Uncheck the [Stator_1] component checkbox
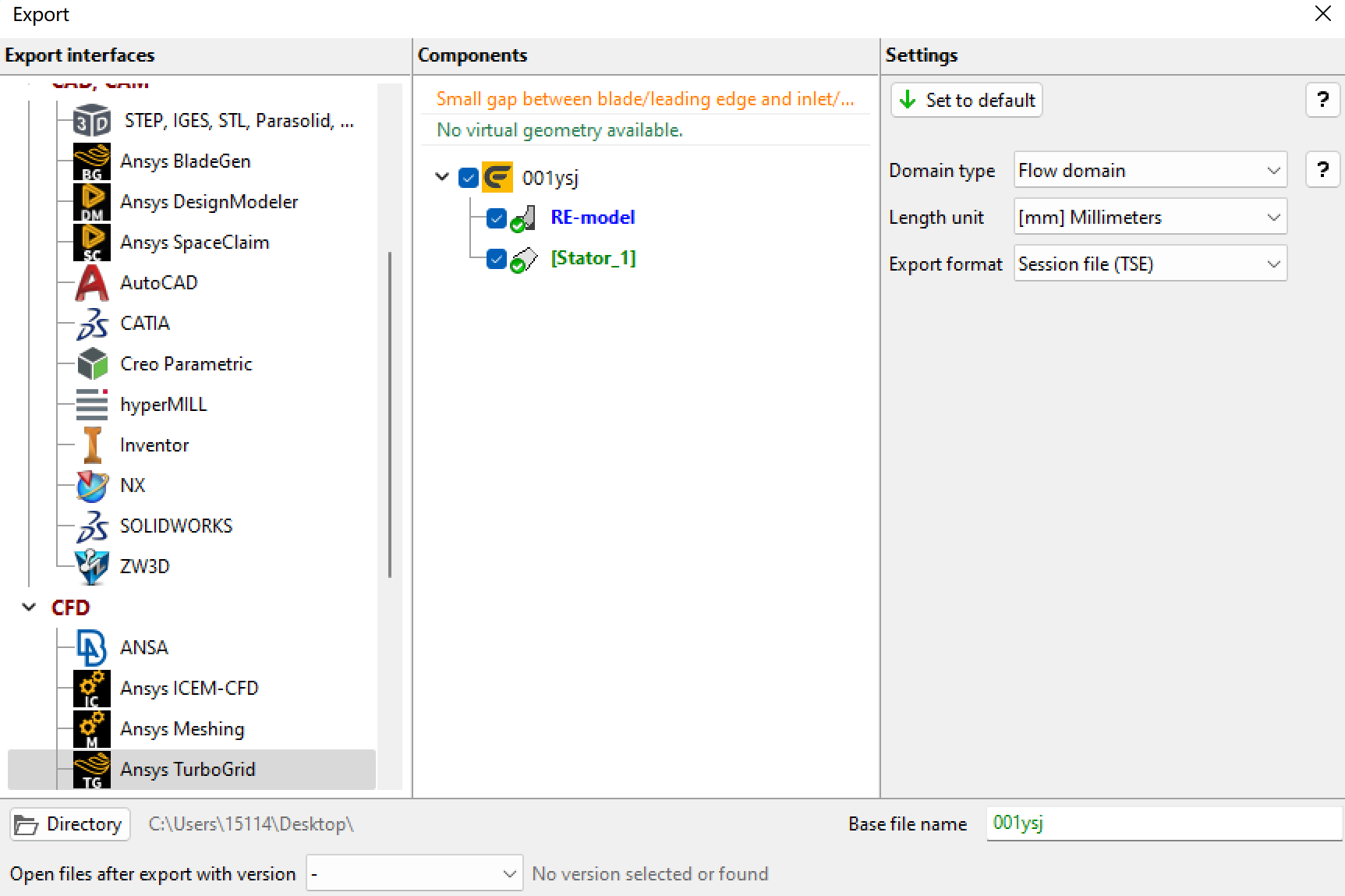 click(x=496, y=258)
